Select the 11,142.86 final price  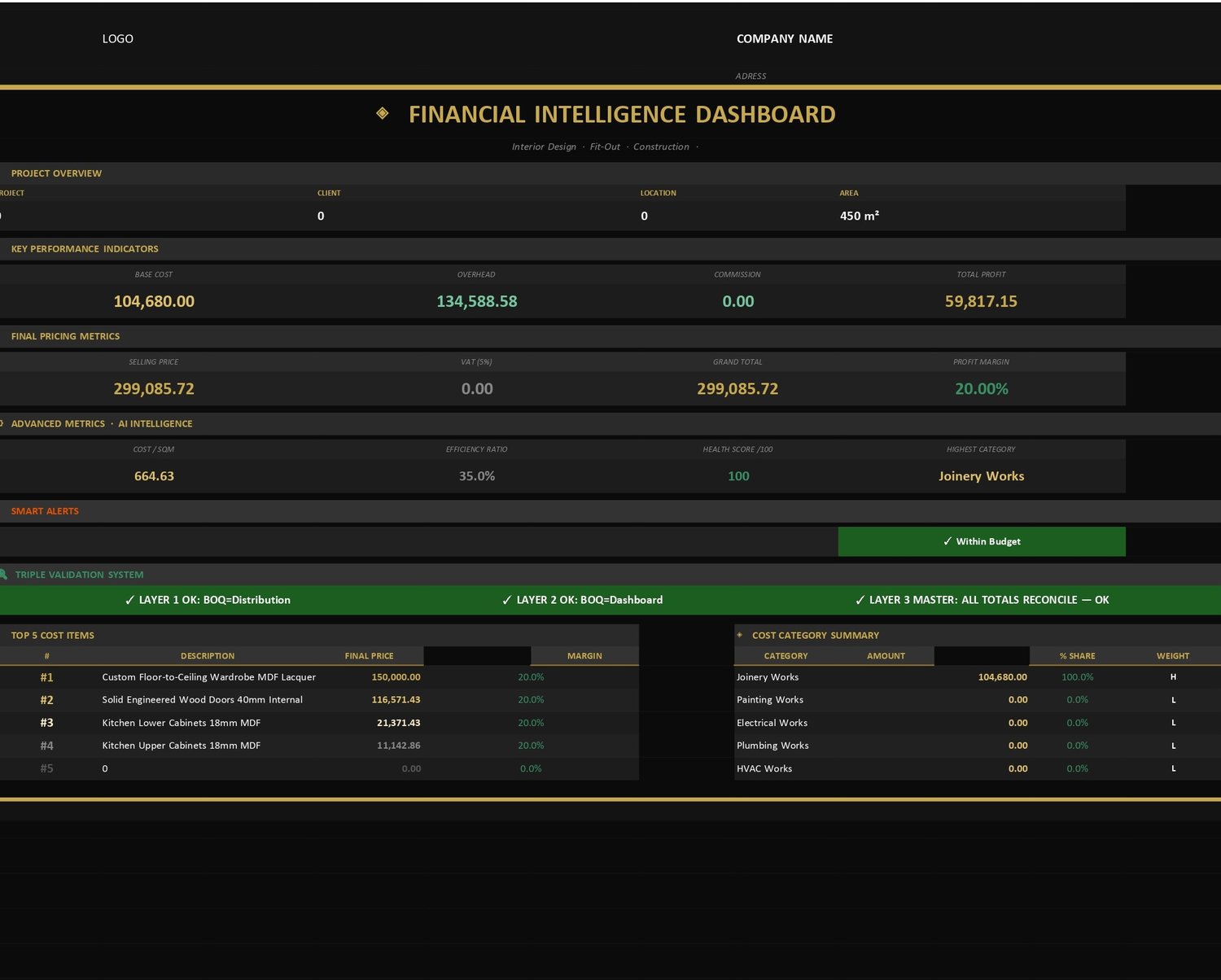pos(399,746)
